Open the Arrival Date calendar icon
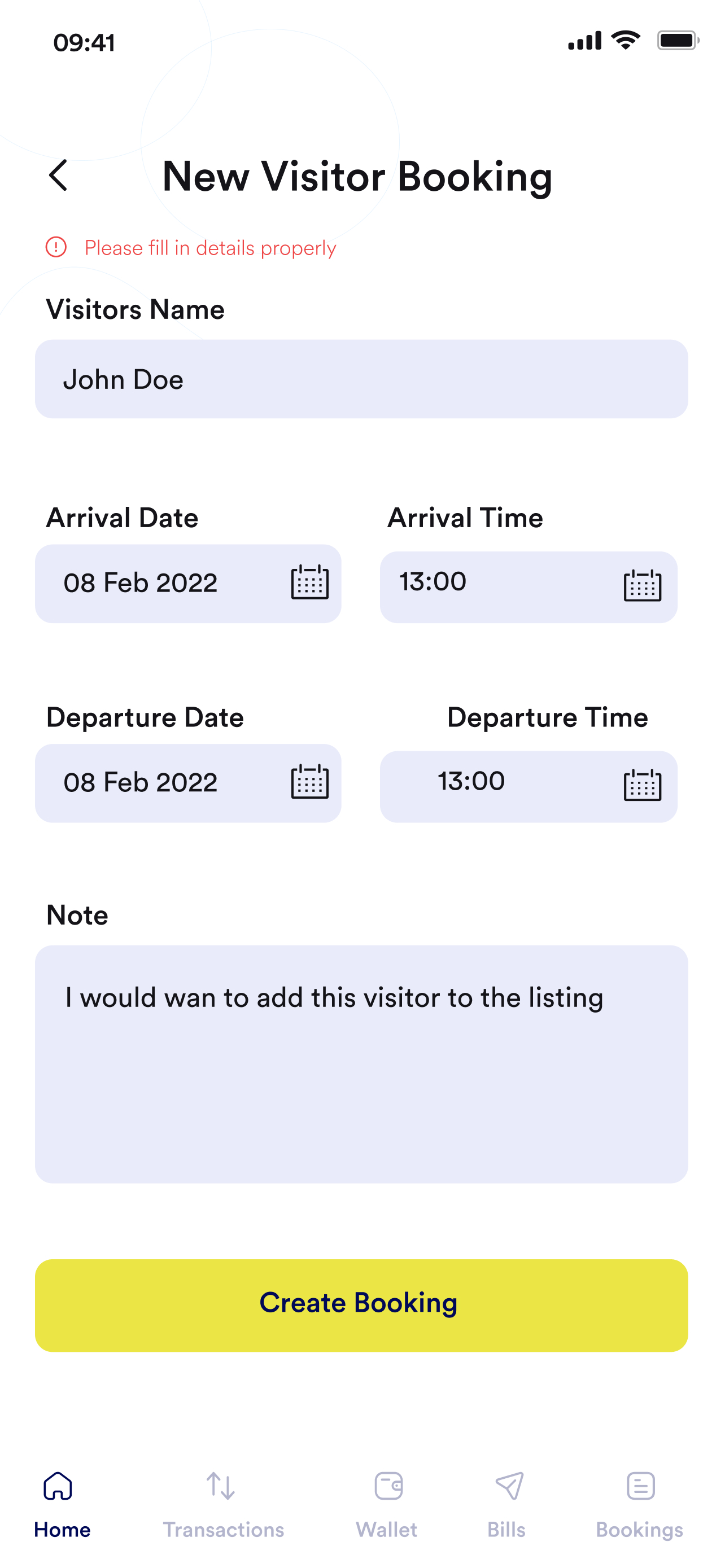The image size is (725, 1568). coord(309,582)
